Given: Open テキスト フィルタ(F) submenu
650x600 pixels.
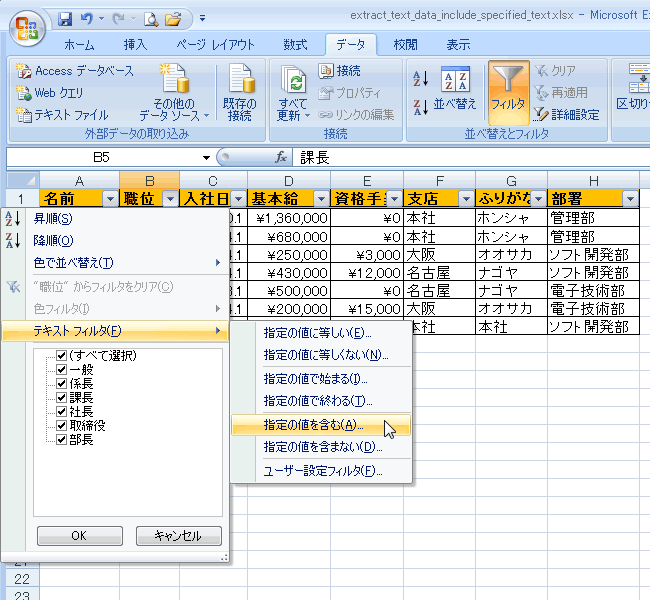Looking at the screenshot, I should (115, 331).
